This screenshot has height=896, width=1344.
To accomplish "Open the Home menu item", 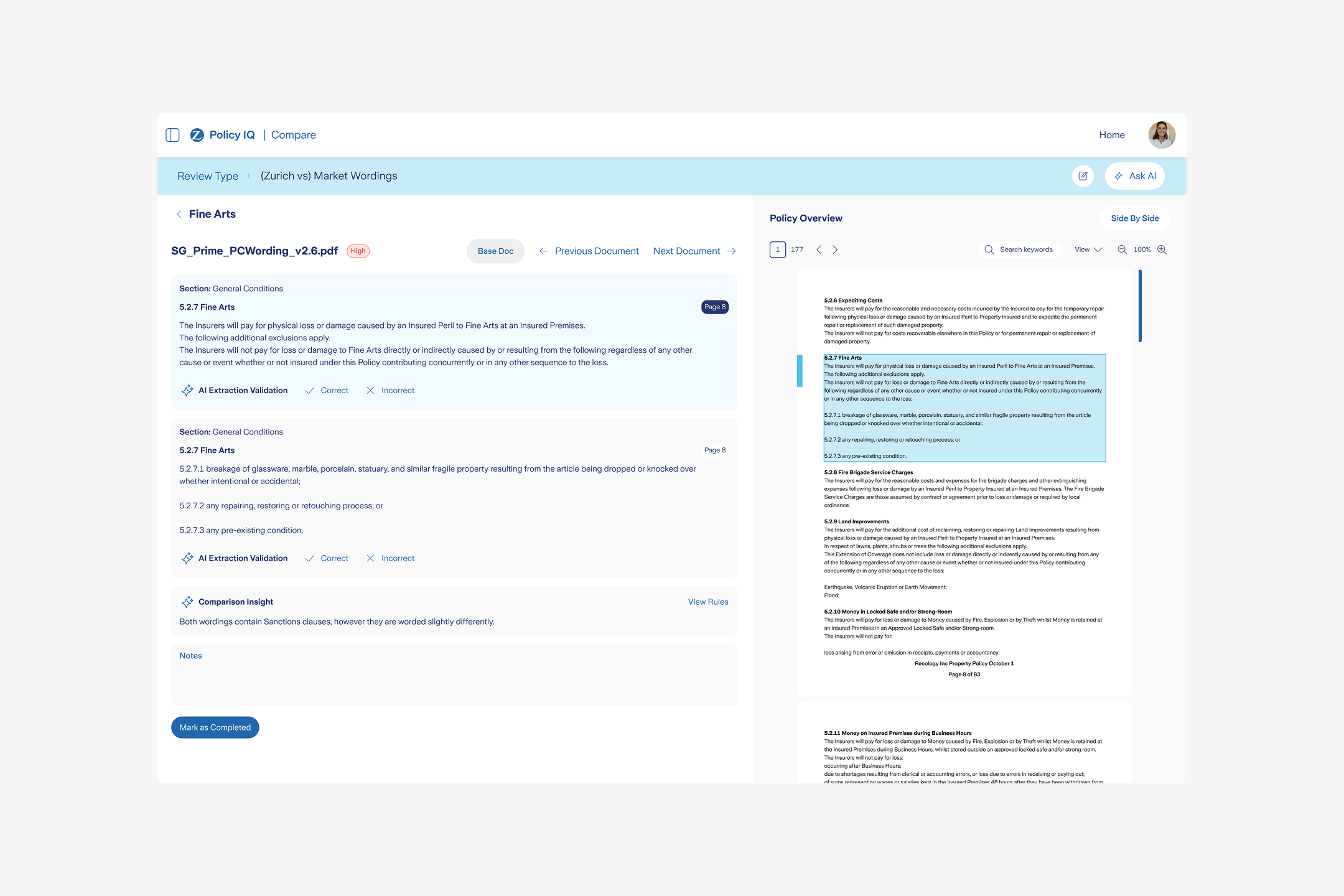I will (1112, 135).
